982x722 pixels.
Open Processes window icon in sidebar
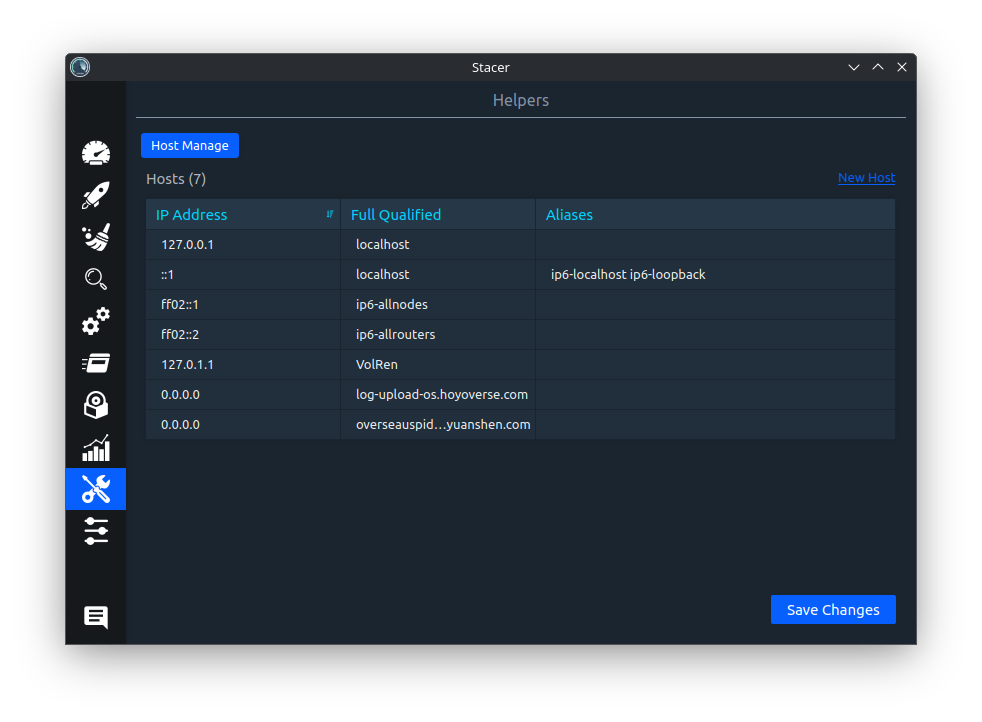pyautogui.click(x=96, y=363)
